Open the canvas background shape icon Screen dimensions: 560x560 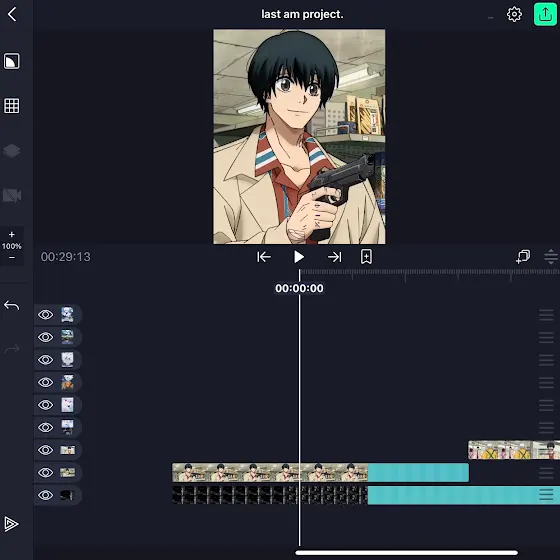click(12, 61)
